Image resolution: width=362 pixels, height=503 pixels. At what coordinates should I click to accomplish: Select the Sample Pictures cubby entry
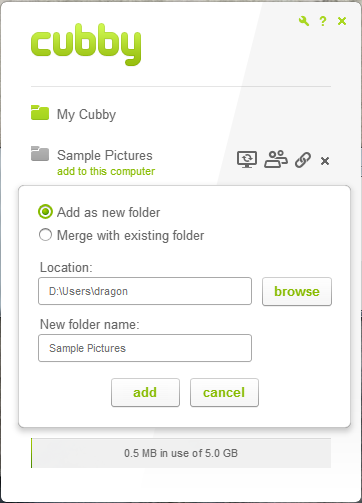pyautogui.click(x=105, y=155)
